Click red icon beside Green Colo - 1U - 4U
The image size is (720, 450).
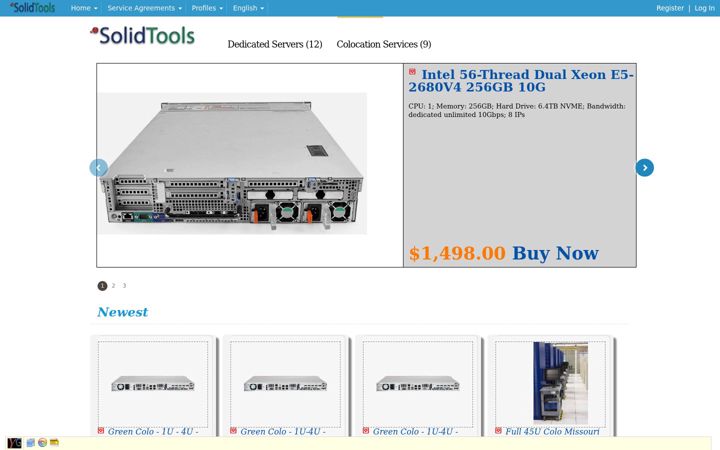point(101,430)
